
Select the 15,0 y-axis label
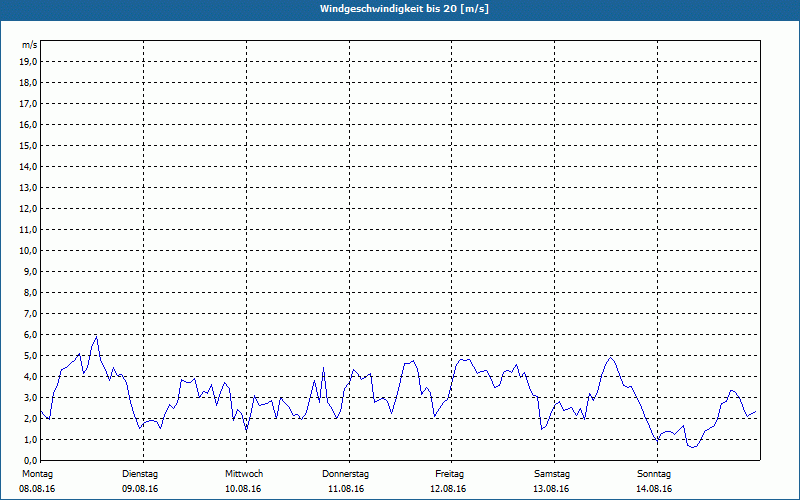[28, 145]
